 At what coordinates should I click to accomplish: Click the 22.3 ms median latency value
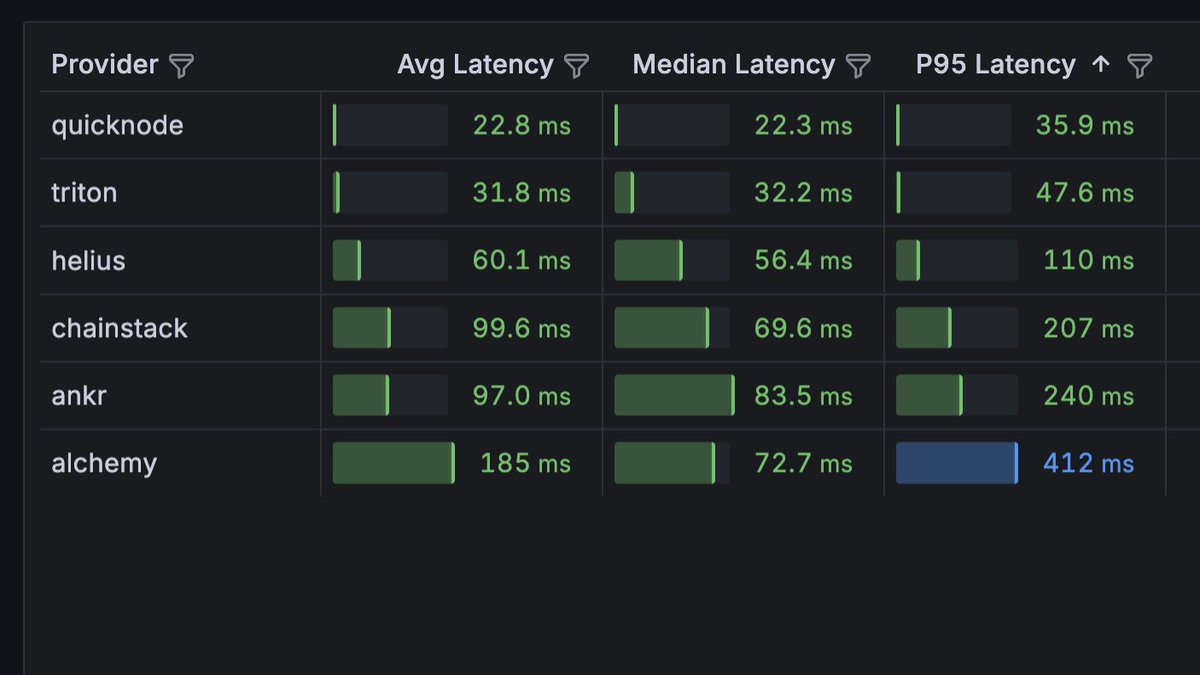803,126
